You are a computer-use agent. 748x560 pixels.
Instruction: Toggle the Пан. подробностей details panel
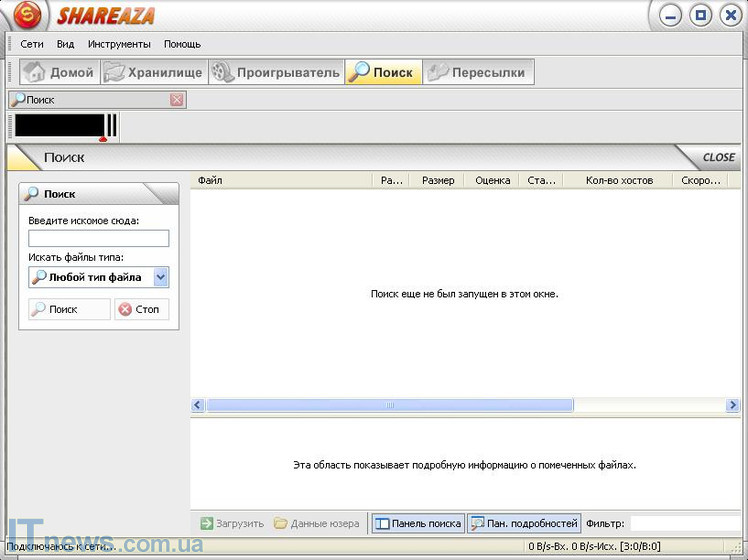(x=524, y=523)
